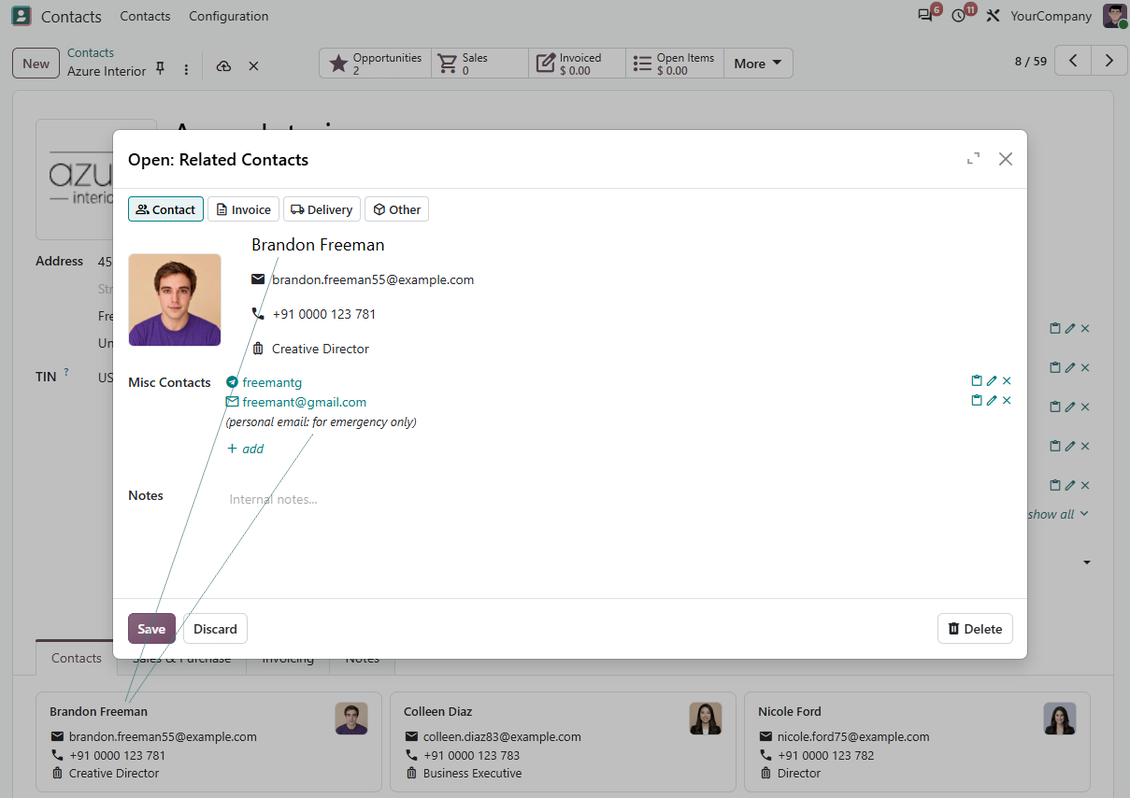
Task: Go to next record arrow
Action: 1109,61
